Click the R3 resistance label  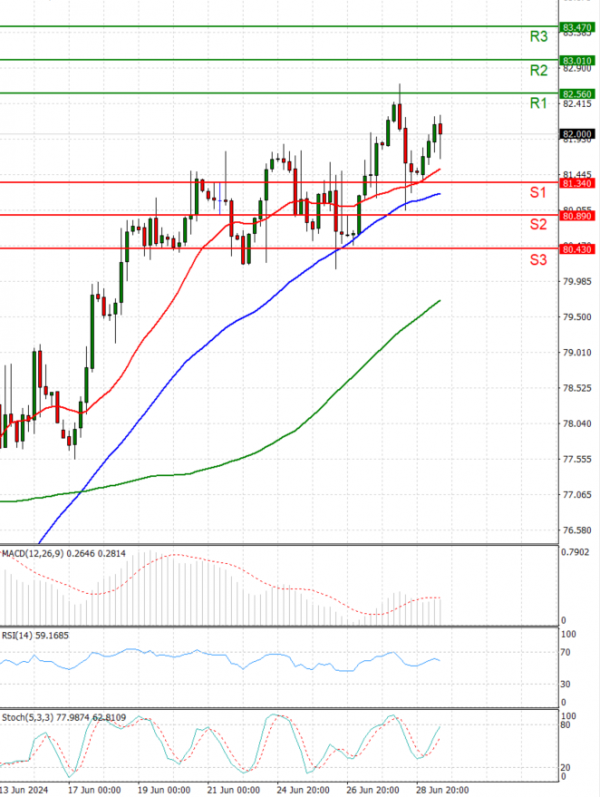point(538,37)
